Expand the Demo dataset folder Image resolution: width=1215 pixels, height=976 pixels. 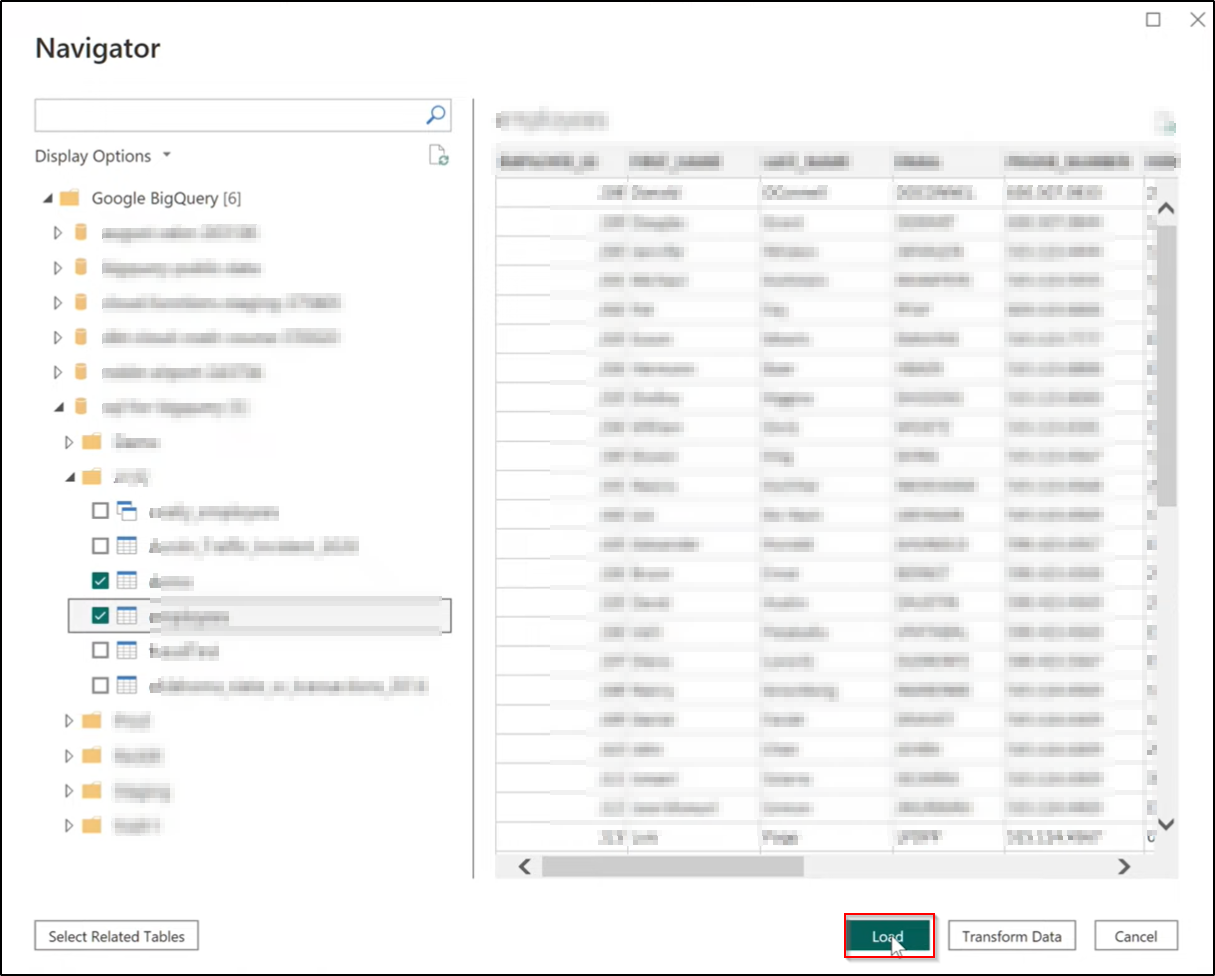pyautogui.click(x=69, y=441)
